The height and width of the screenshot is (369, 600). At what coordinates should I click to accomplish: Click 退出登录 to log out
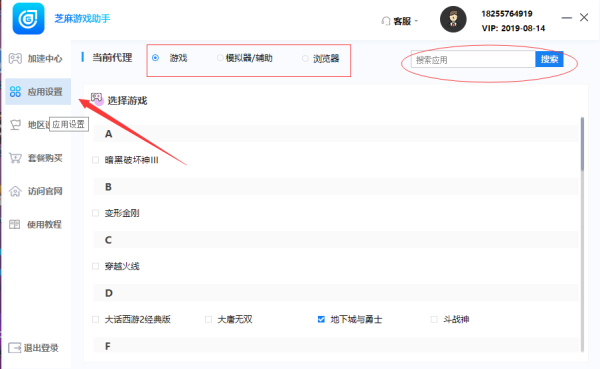[34, 348]
